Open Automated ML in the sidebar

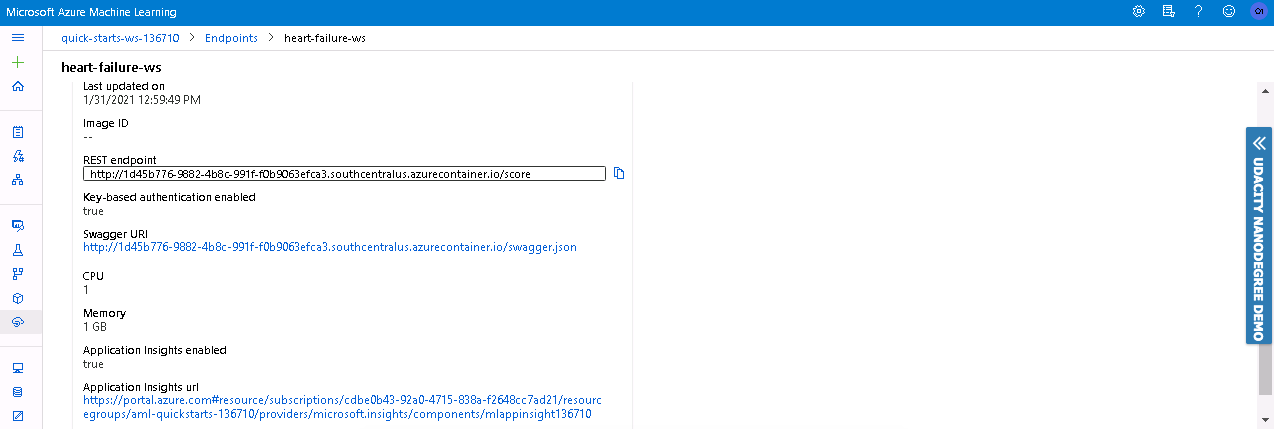18,156
